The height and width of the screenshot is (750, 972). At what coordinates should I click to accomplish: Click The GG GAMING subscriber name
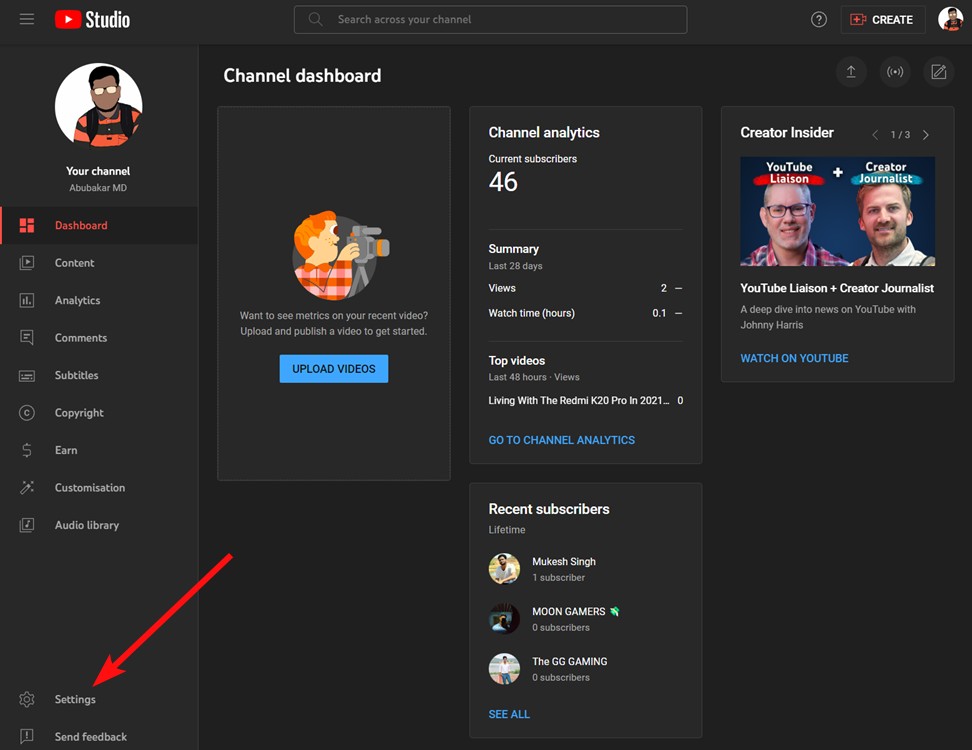tap(570, 661)
